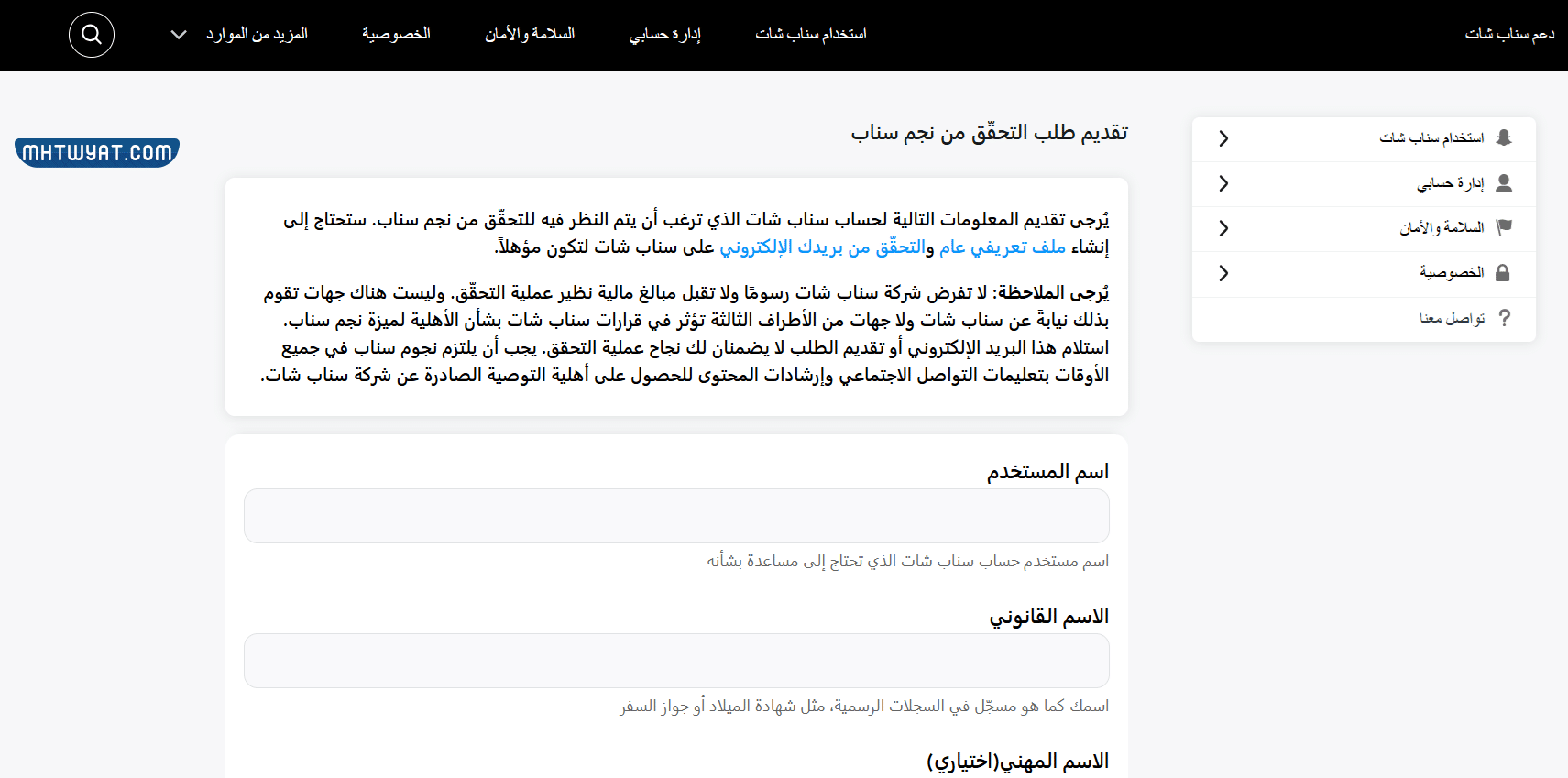Click the flag icon for السلامة والأمان
Screen dimensions: 1568x778
pos(1503,227)
